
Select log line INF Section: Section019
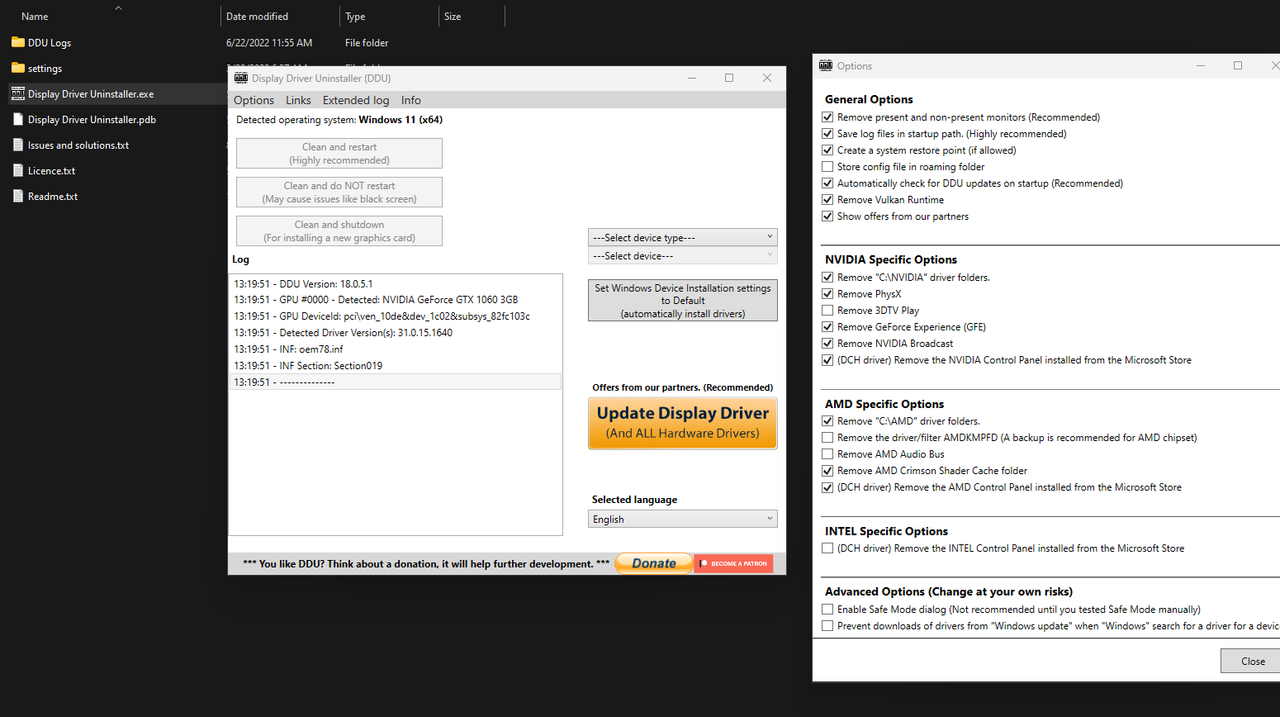pos(395,366)
